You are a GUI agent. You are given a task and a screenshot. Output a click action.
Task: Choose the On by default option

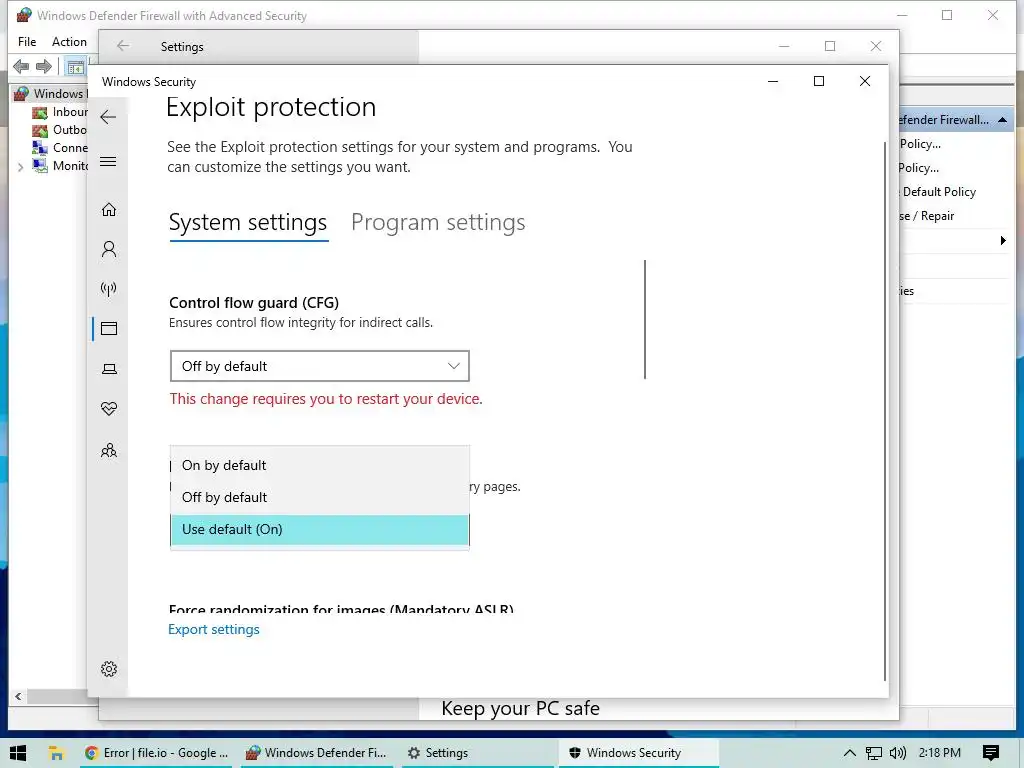click(319, 465)
